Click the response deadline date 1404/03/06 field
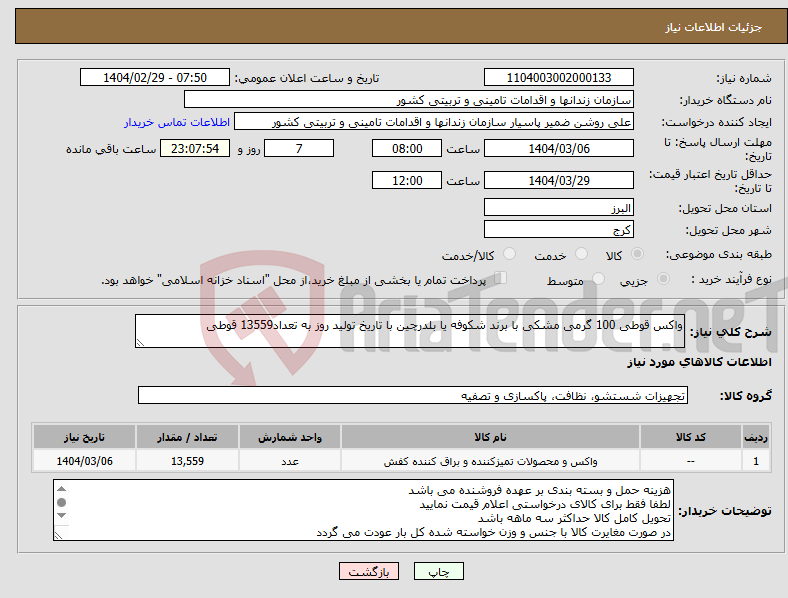This screenshot has height=598, width=788. pyautogui.click(x=559, y=148)
